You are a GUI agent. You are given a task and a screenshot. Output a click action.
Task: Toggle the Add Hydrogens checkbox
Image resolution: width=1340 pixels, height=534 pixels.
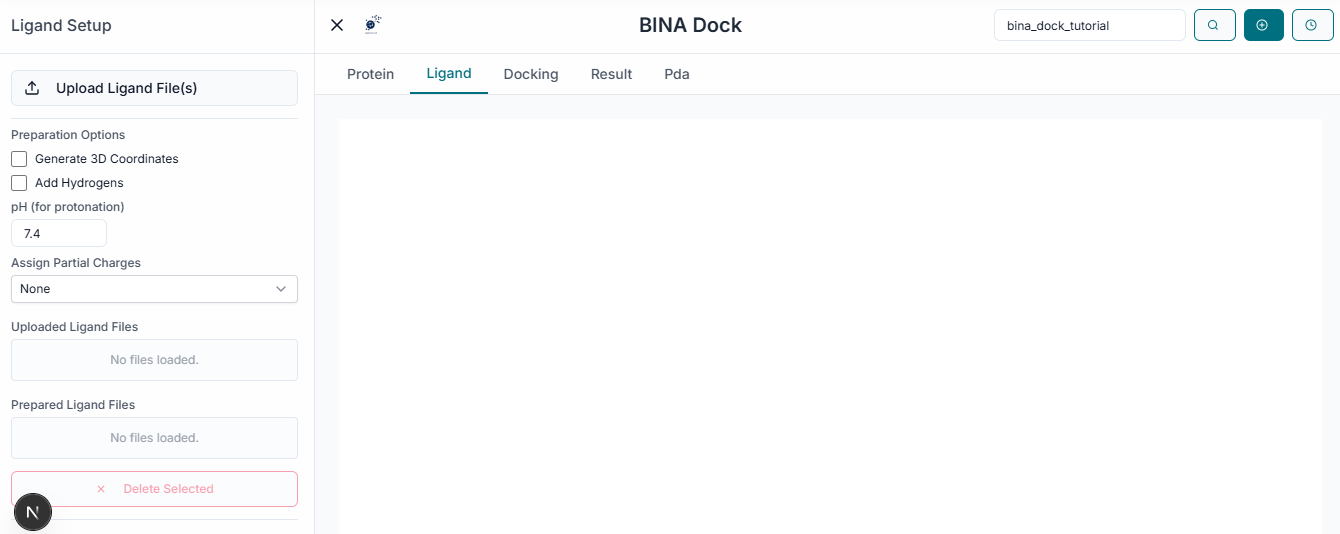click(x=19, y=183)
